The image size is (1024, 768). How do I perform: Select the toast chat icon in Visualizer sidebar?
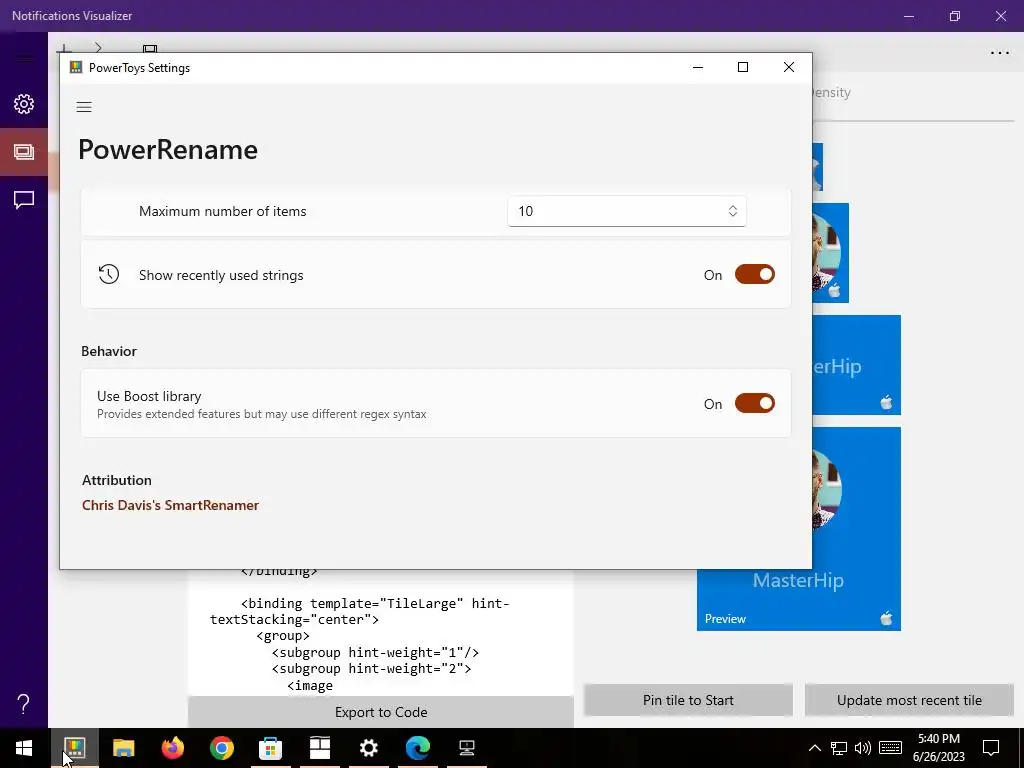tap(24, 200)
